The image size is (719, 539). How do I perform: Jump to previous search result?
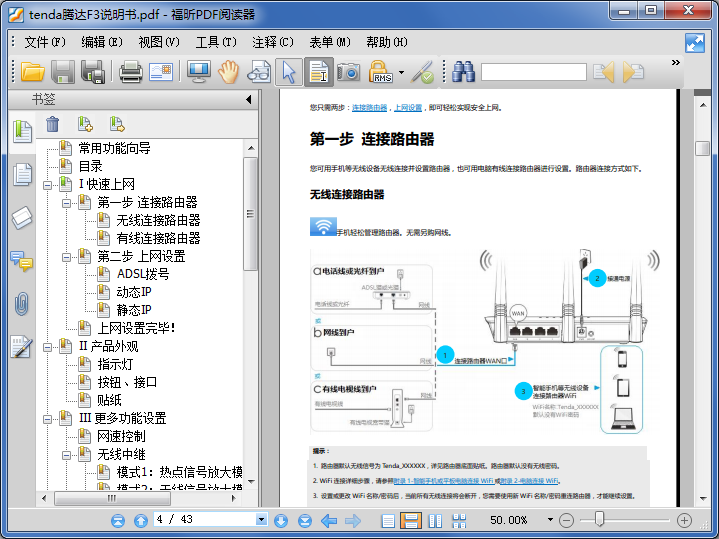click(604, 72)
